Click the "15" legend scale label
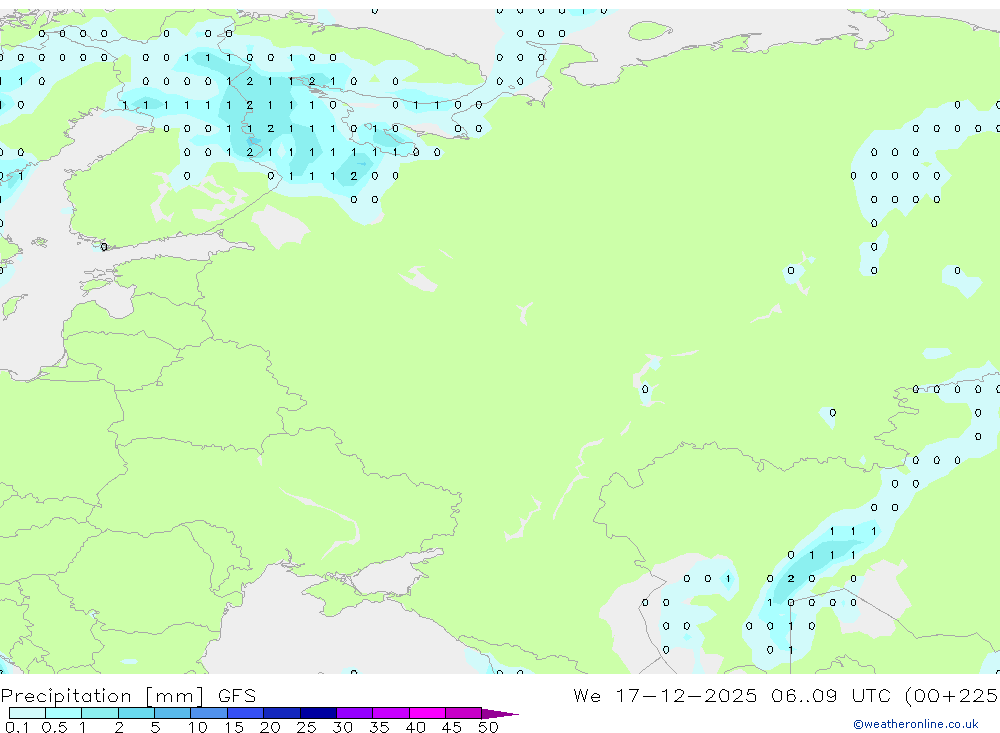Screen dimensions: 1000x733 (234, 727)
